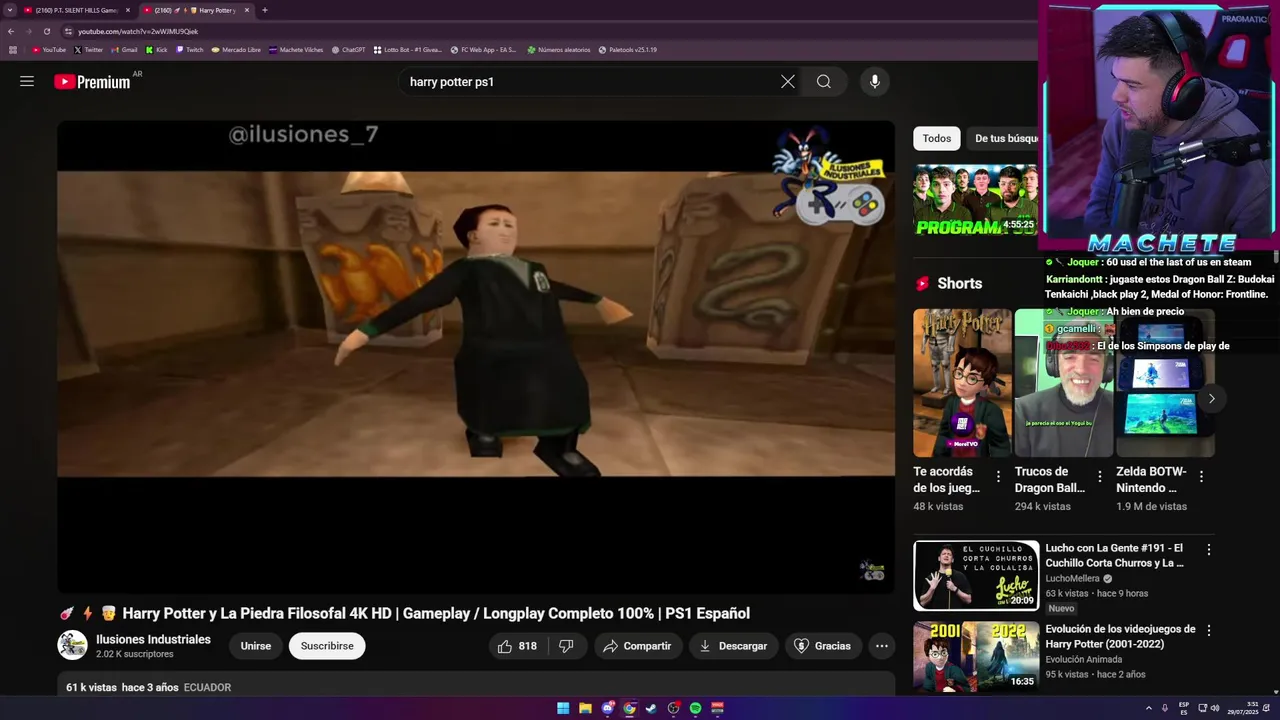Open Discord from the taskbar

click(x=607, y=708)
